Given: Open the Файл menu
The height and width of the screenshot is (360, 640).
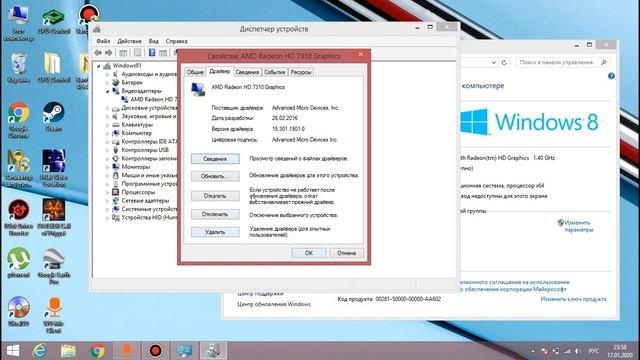Looking at the screenshot, I should coord(103,41).
